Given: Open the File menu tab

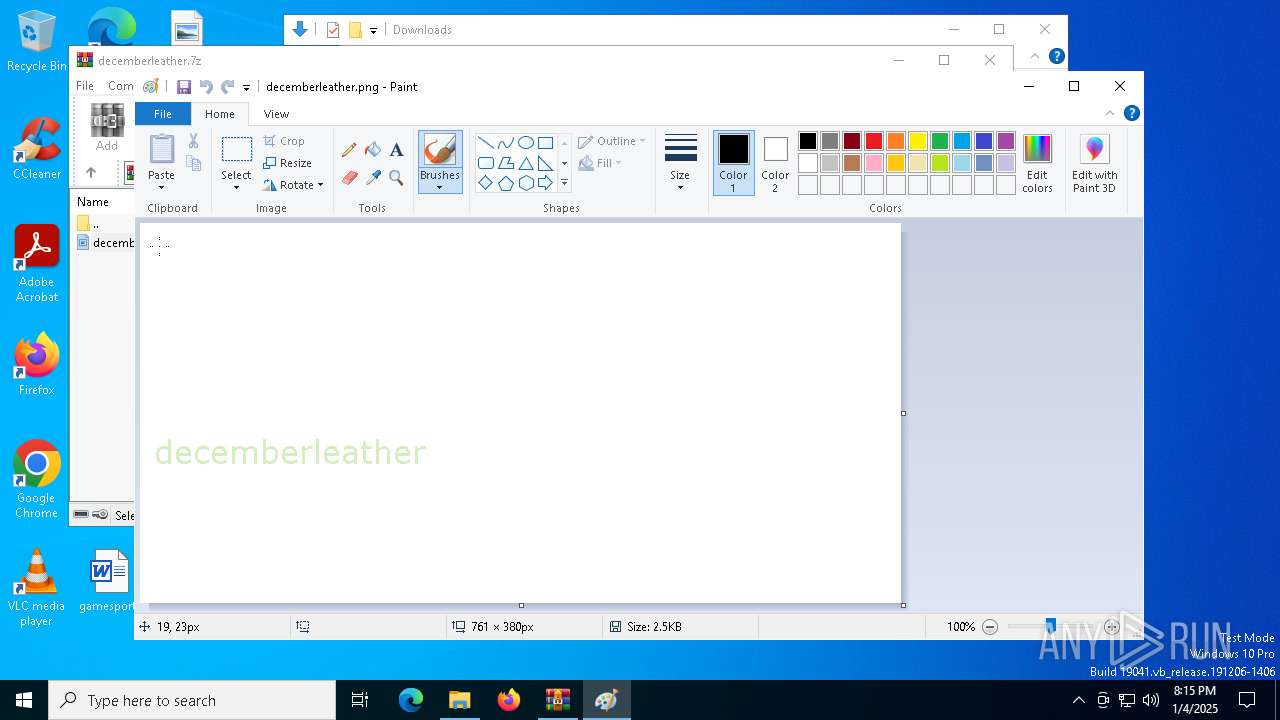Looking at the screenshot, I should tap(162, 114).
